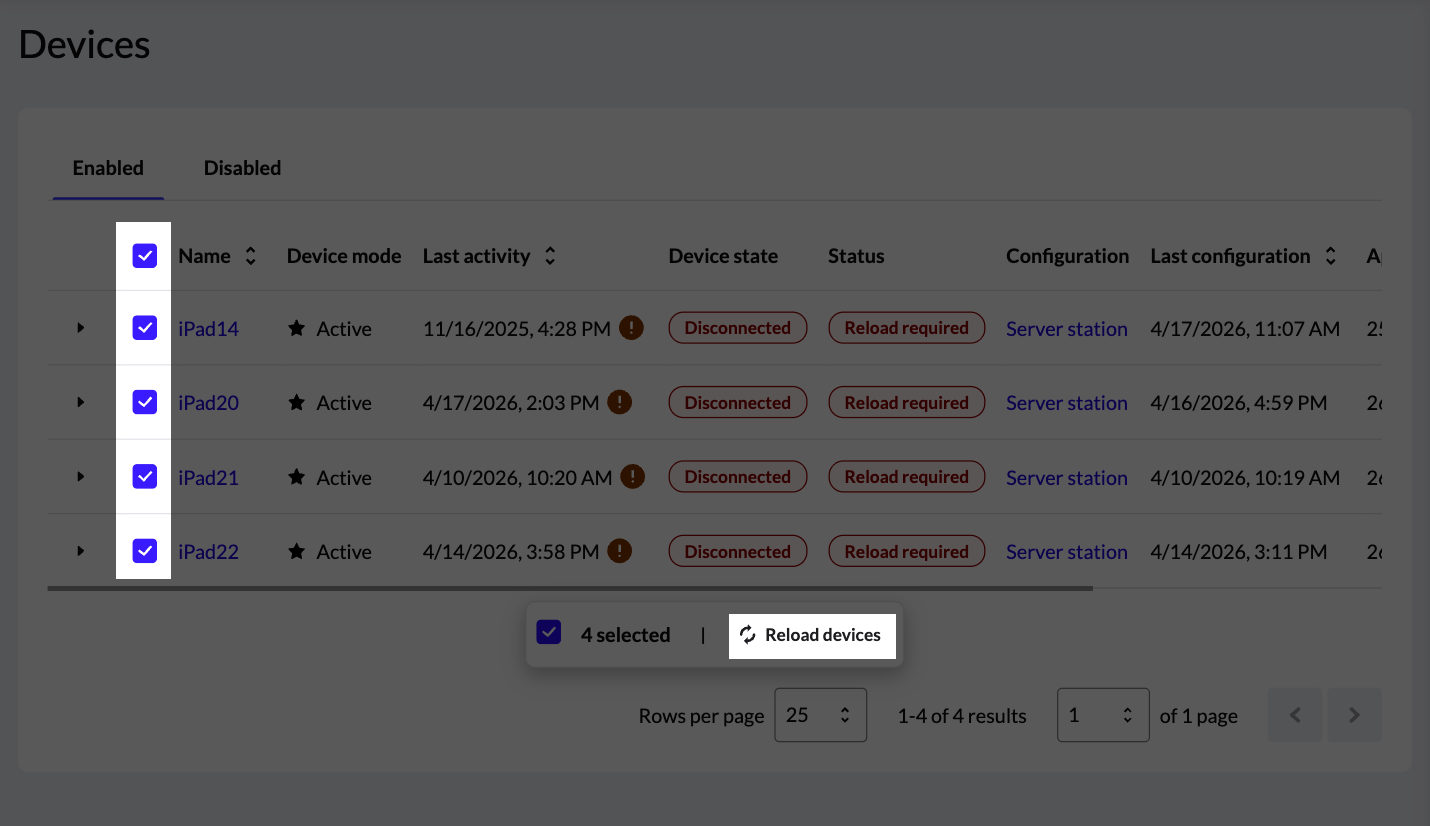Click the star icon beside iPad21's Active status
The width and height of the screenshot is (1430, 826).
pyautogui.click(x=295, y=477)
